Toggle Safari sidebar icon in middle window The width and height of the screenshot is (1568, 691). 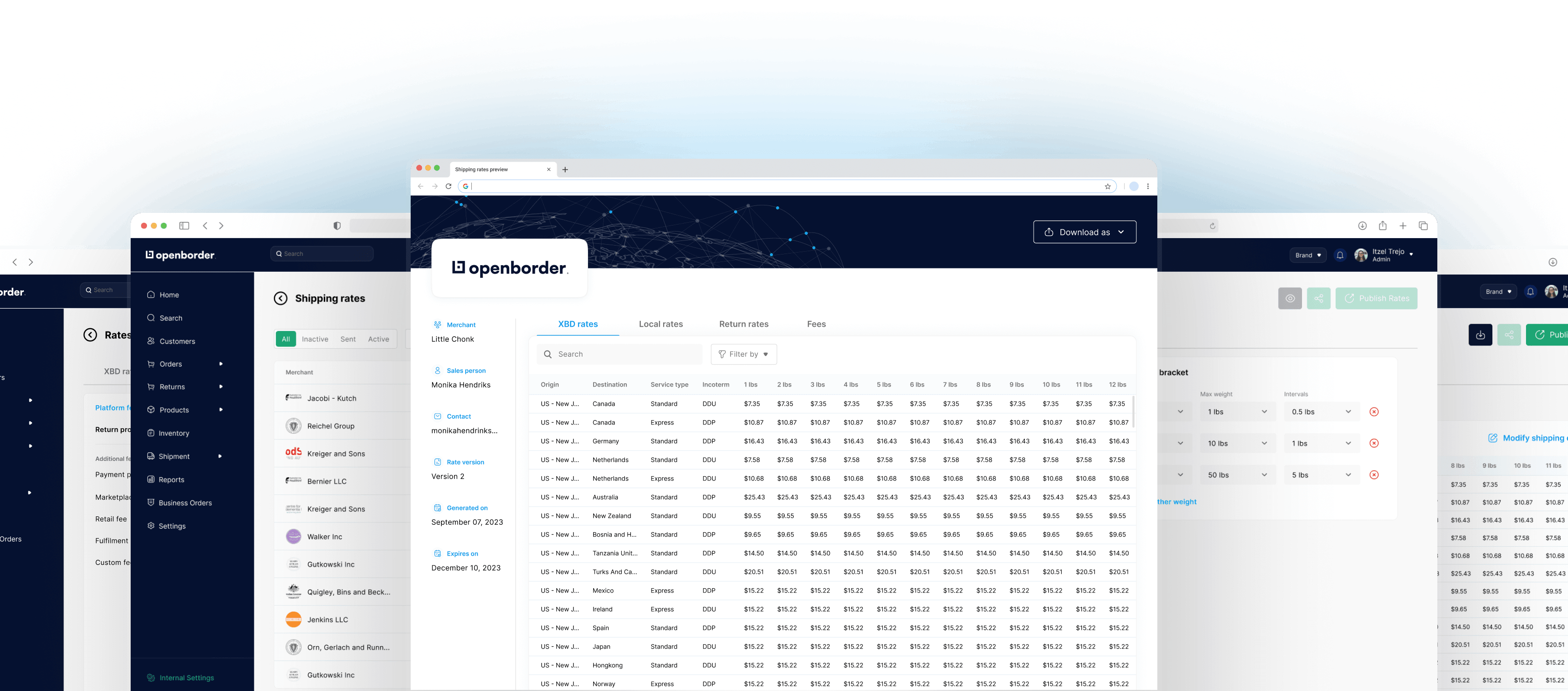point(184,226)
